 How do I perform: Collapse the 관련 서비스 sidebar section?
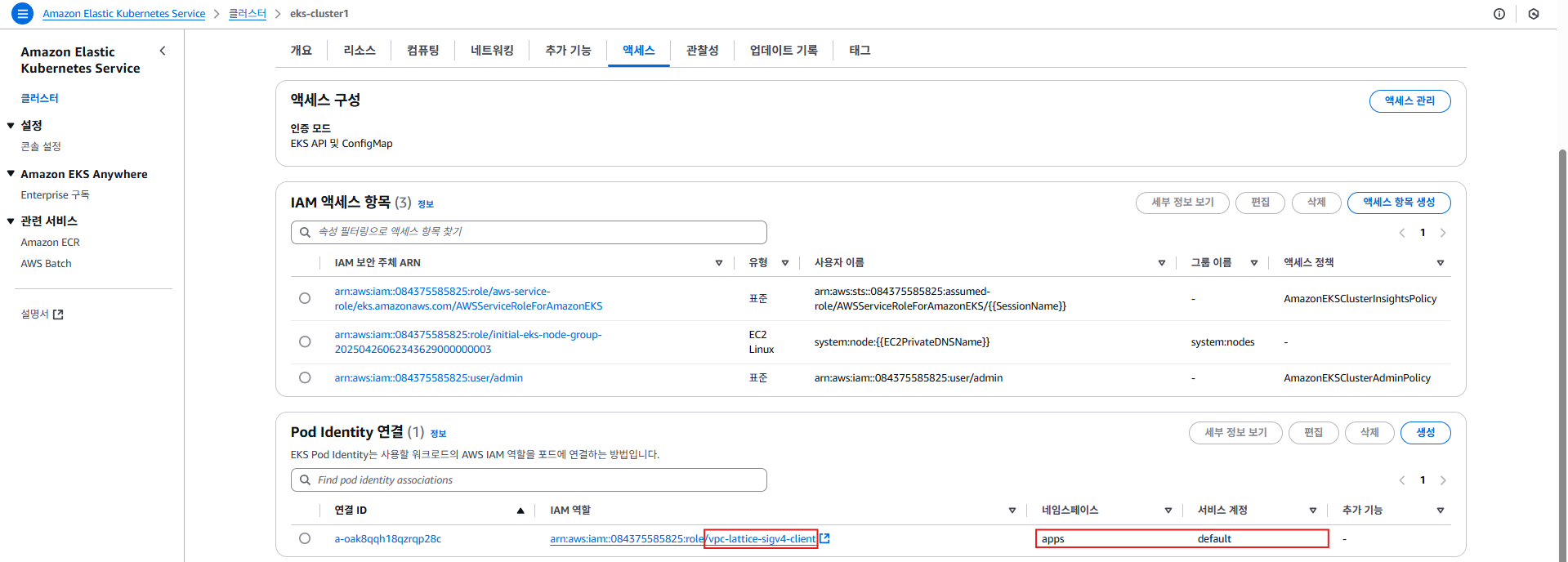tap(11, 221)
